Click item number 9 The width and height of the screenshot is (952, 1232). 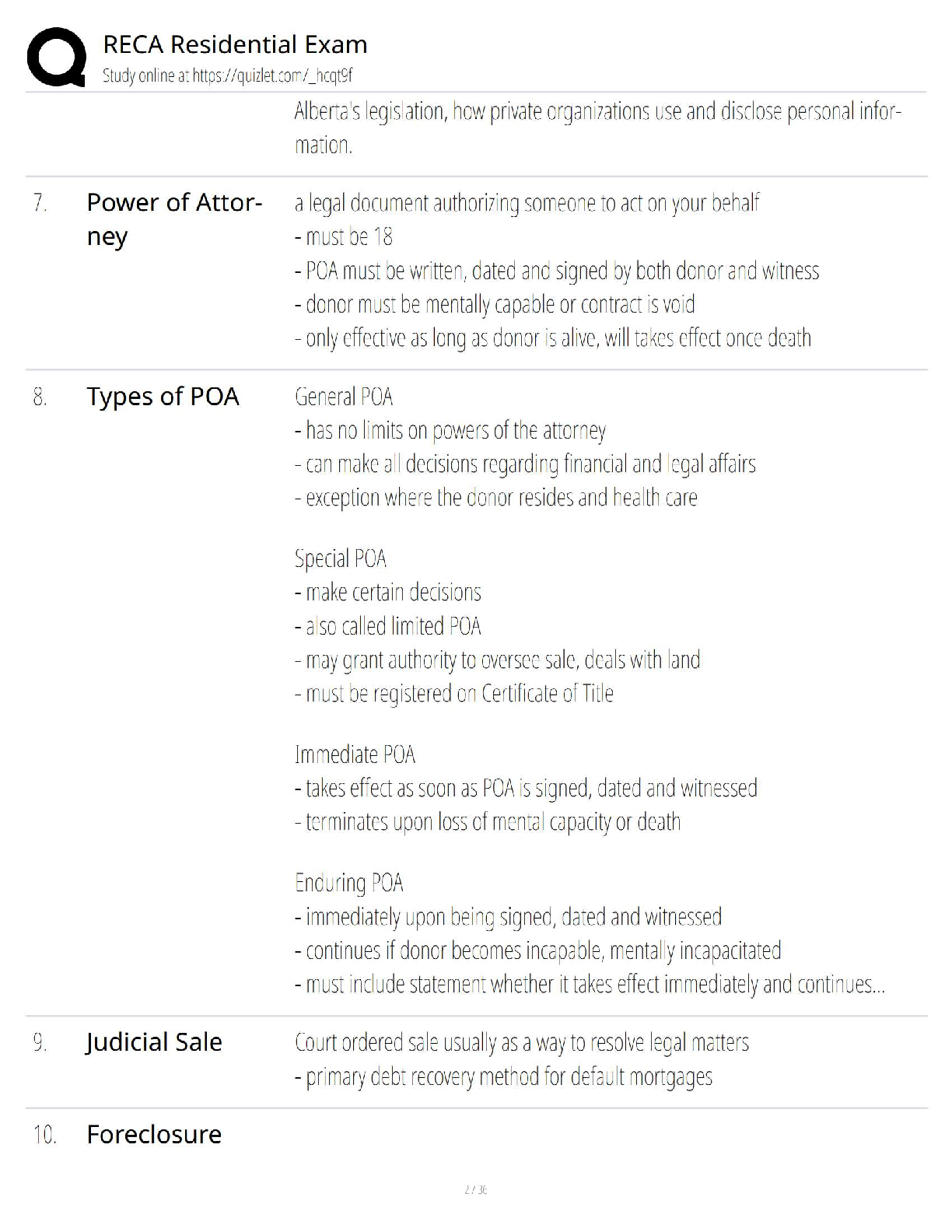click(40, 1043)
